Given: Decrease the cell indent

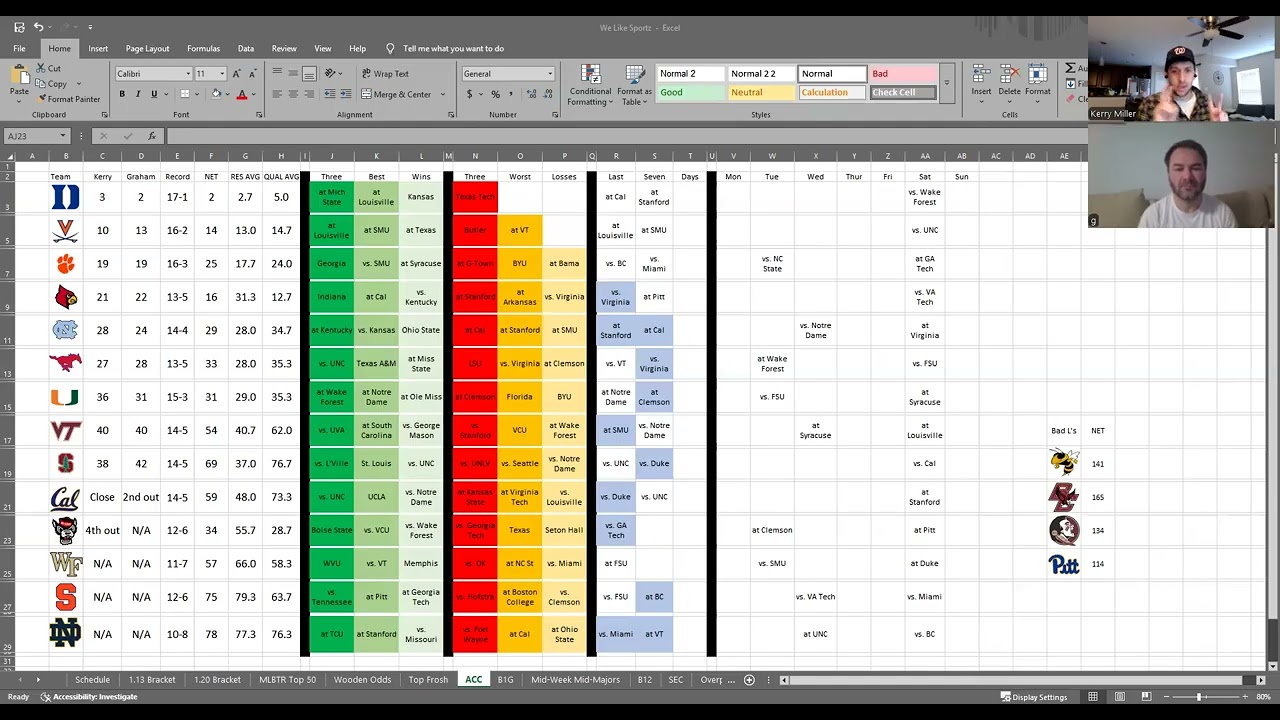Looking at the screenshot, I should [329, 94].
